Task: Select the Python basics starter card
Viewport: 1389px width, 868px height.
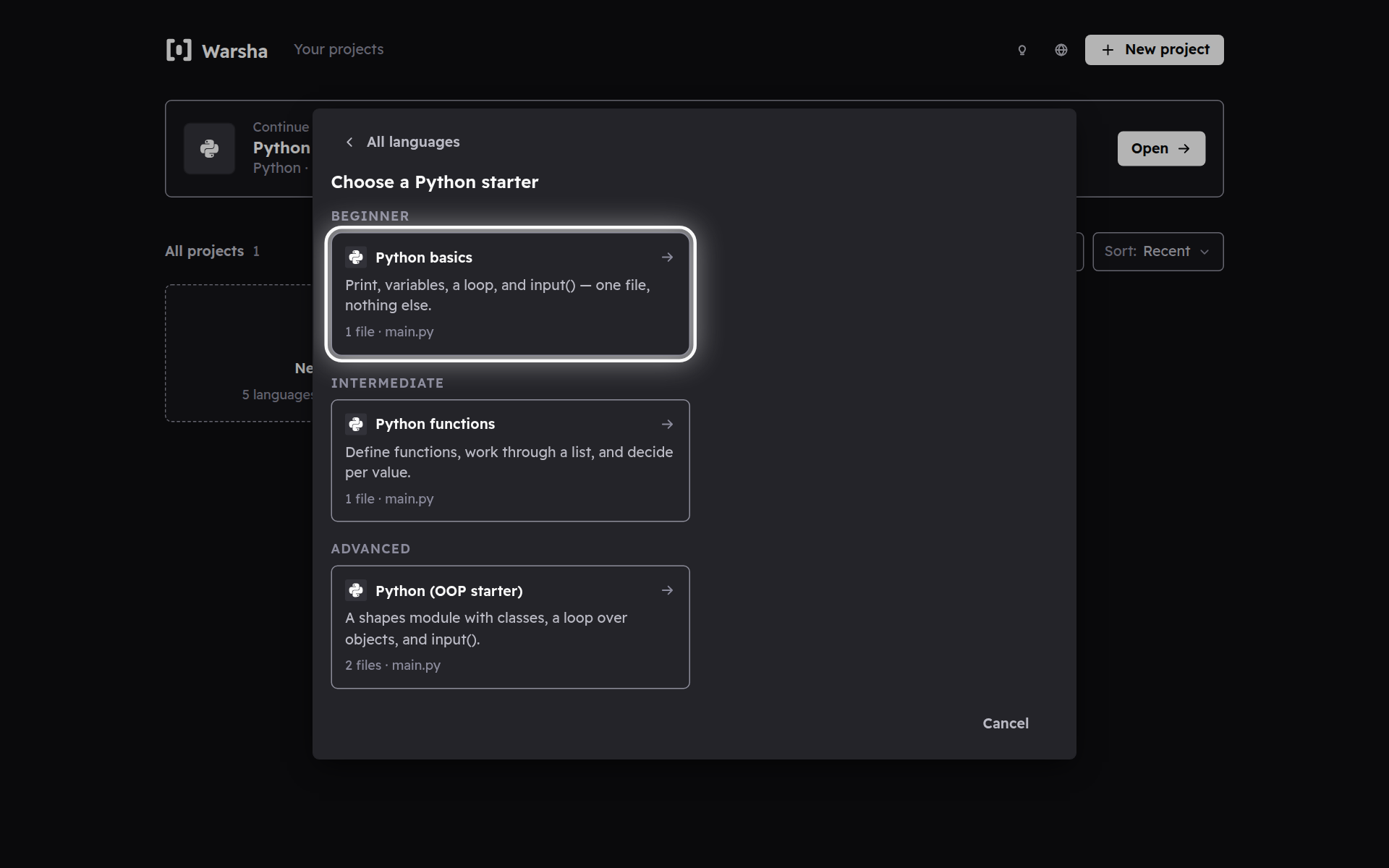Action: (510, 294)
